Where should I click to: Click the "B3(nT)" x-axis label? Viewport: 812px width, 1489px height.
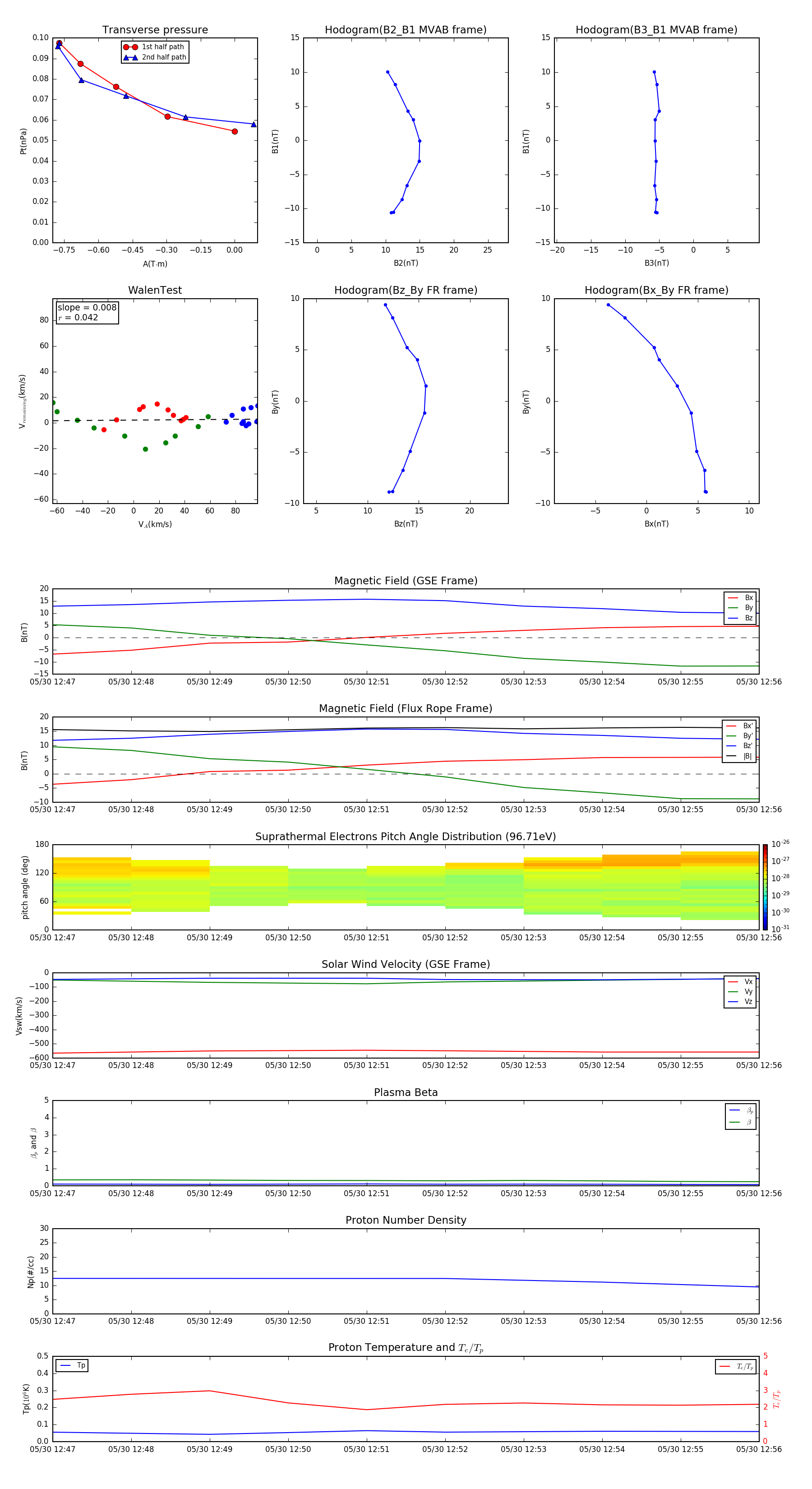(x=656, y=263)
